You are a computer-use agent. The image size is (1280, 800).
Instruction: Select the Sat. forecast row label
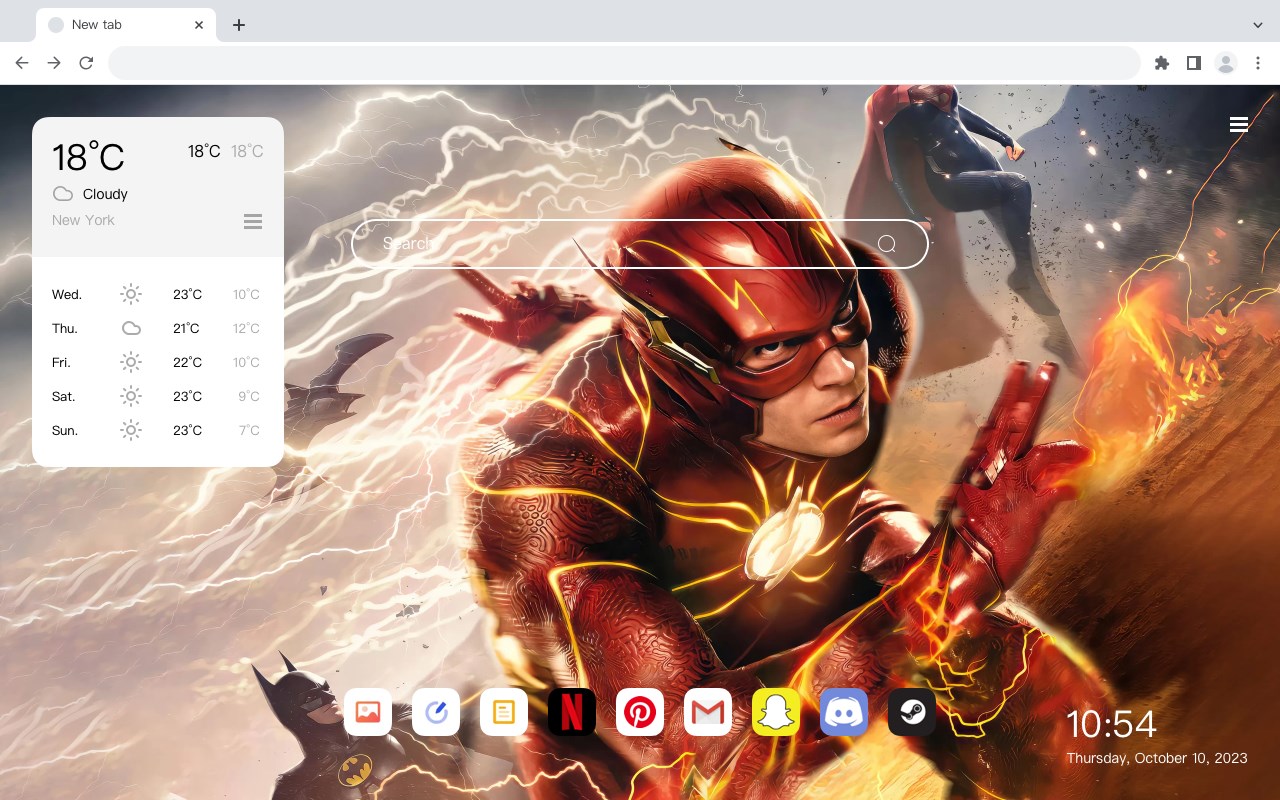coord(64,396)
